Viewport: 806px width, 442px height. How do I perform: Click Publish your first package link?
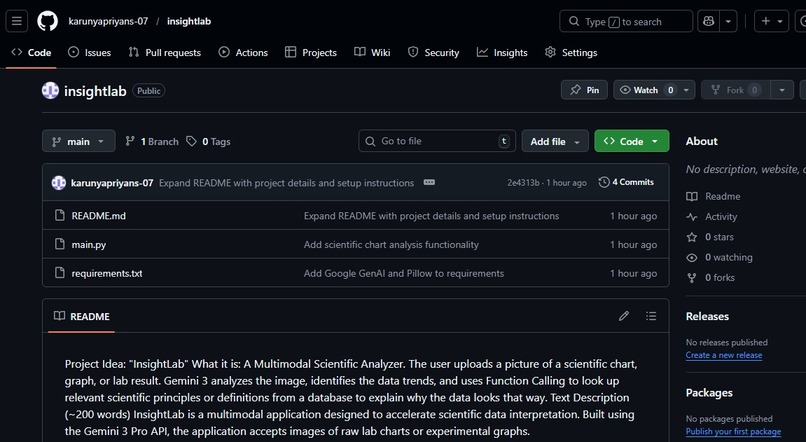point(733,432)
